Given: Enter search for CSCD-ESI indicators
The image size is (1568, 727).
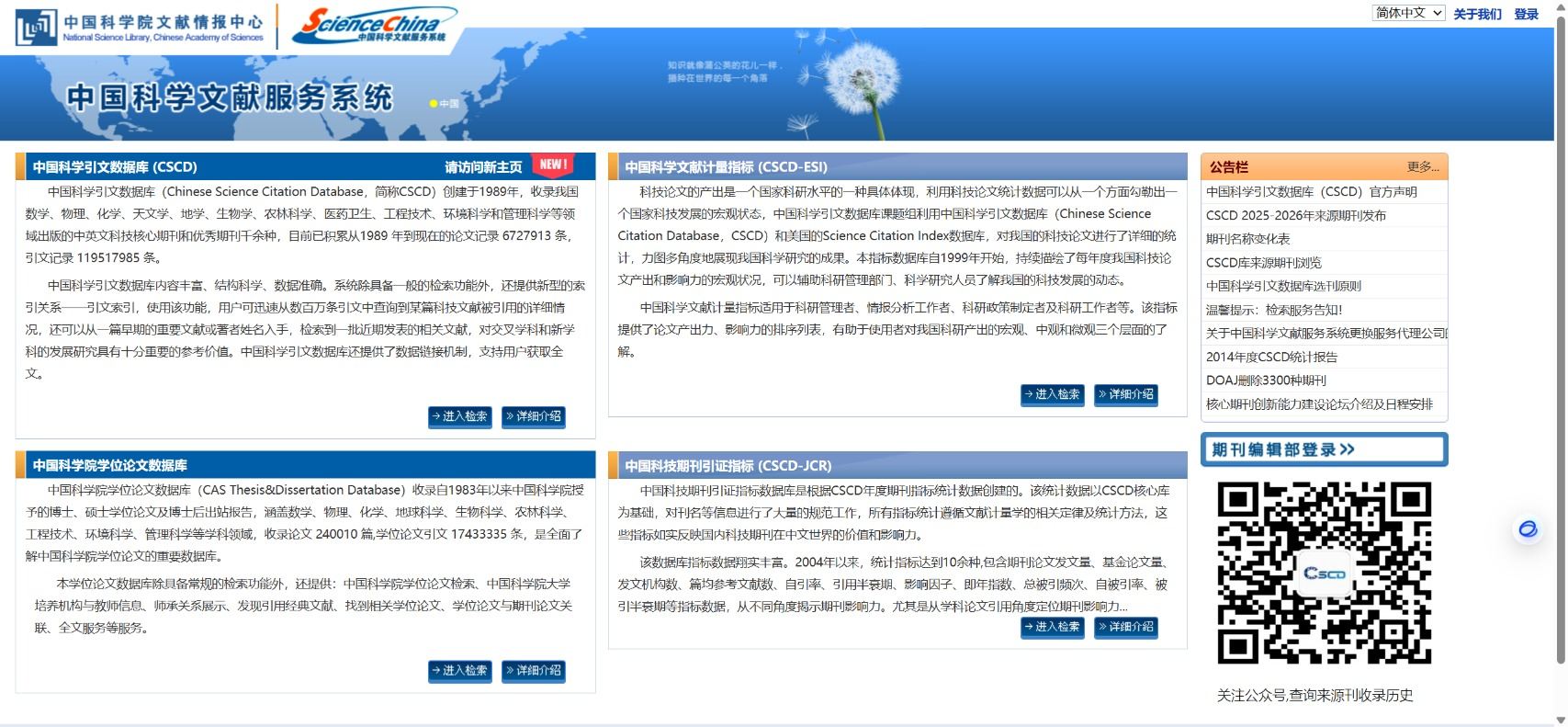Looking at the screenshot, I should click(x=1053, y=394).
